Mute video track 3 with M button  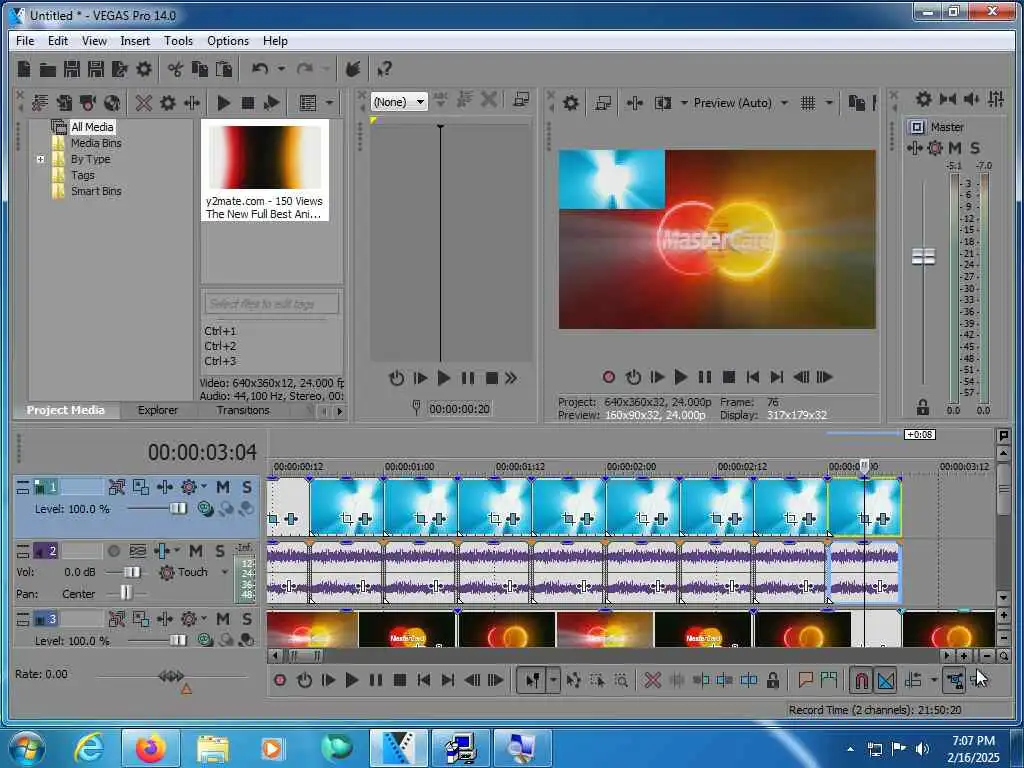223,618
